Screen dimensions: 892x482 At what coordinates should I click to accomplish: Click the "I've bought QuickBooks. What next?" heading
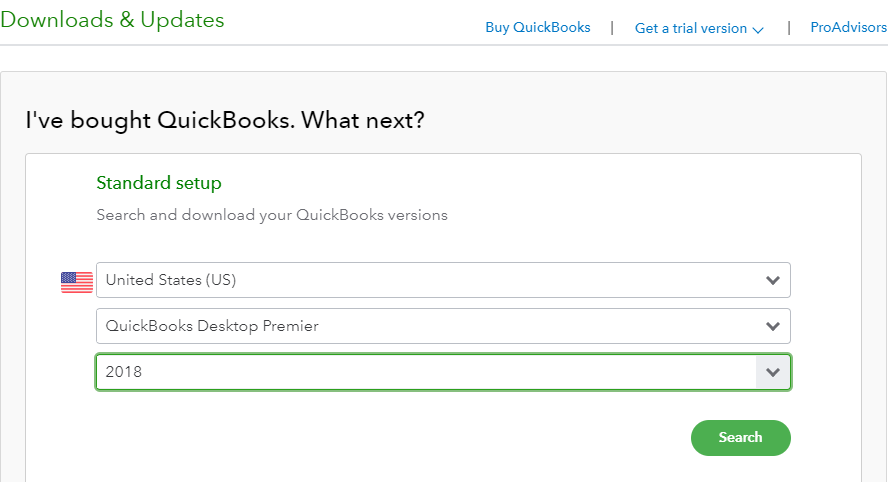225,121
